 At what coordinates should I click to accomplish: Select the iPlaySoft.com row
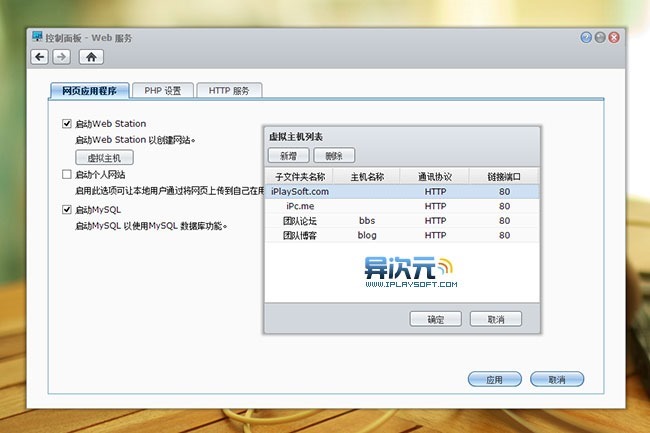(402, 191)
